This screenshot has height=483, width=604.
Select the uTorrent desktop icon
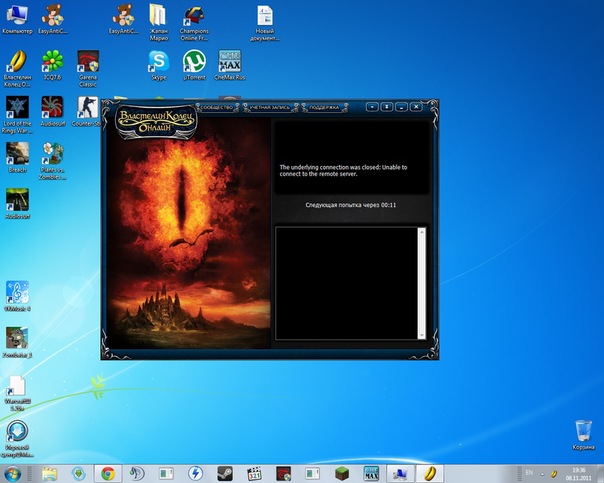(194, 62)
